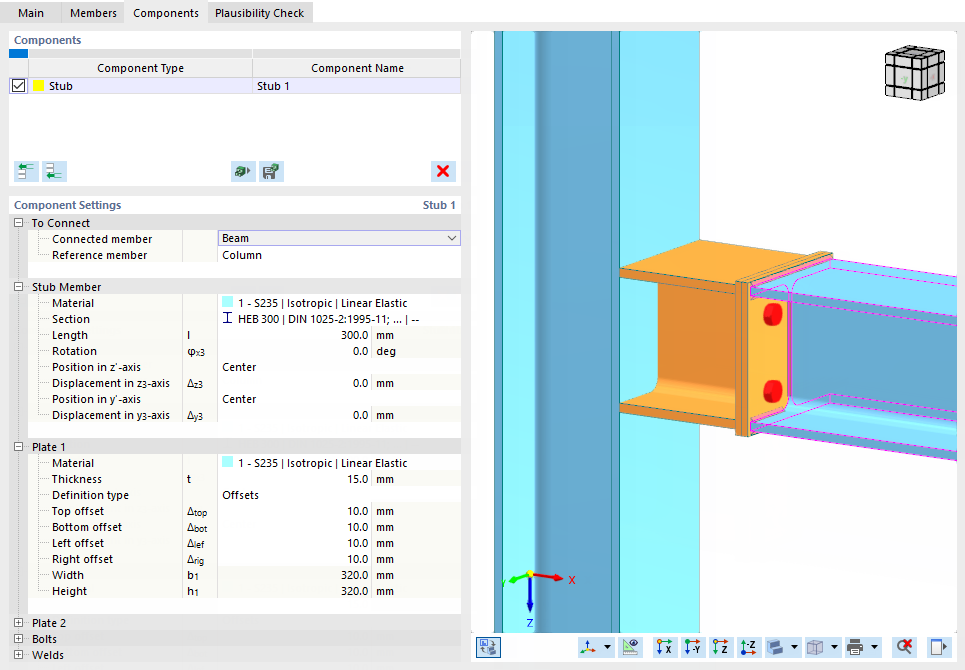
Task: Import a saved component
Action: [x=242, y=171]
